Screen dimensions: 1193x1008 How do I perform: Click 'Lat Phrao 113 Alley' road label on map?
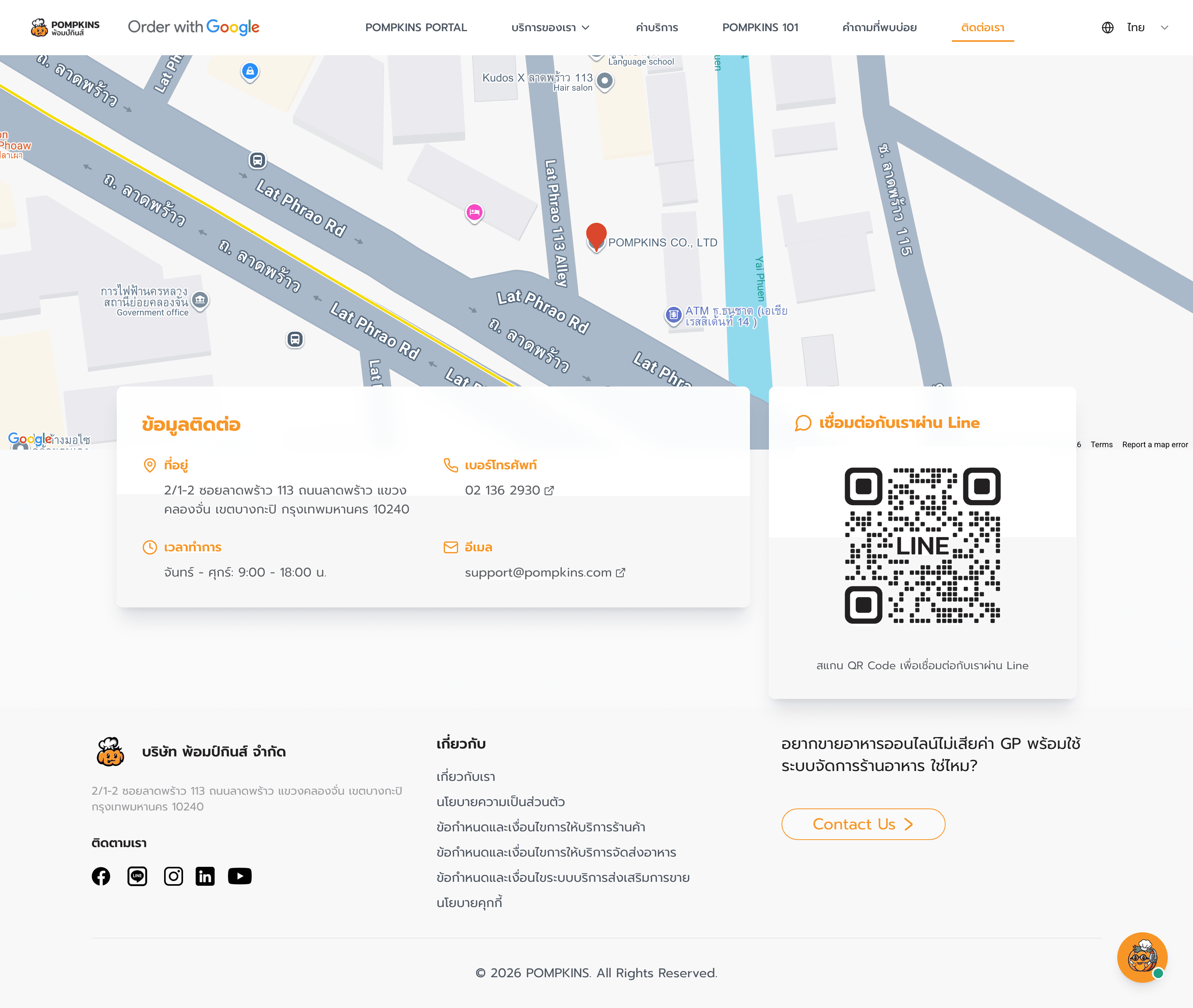click(557, 224)
